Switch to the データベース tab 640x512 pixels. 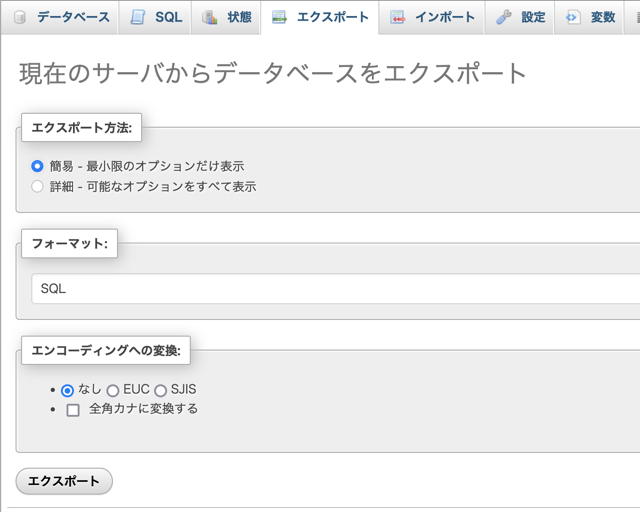click(x=73, y=17)
